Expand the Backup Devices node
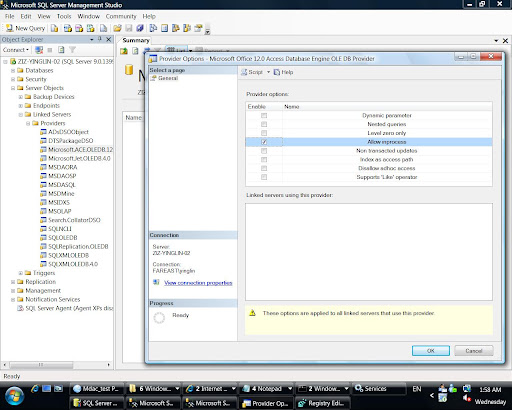The height and width of the screenshot is (410, 512). pos(21,97)
